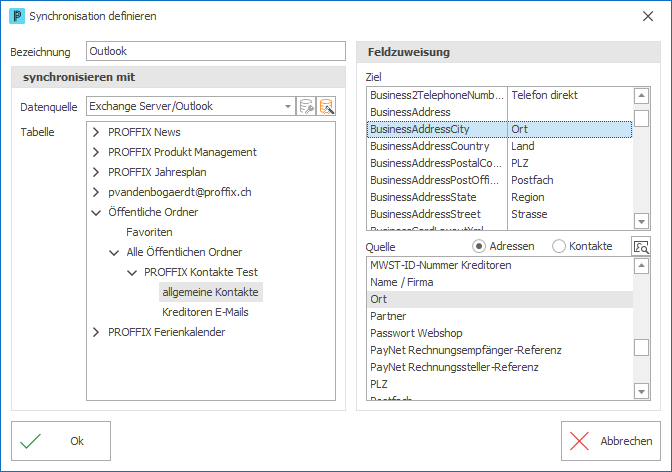Select the BusinessAddressPostOffi... row

click(499, 180)
